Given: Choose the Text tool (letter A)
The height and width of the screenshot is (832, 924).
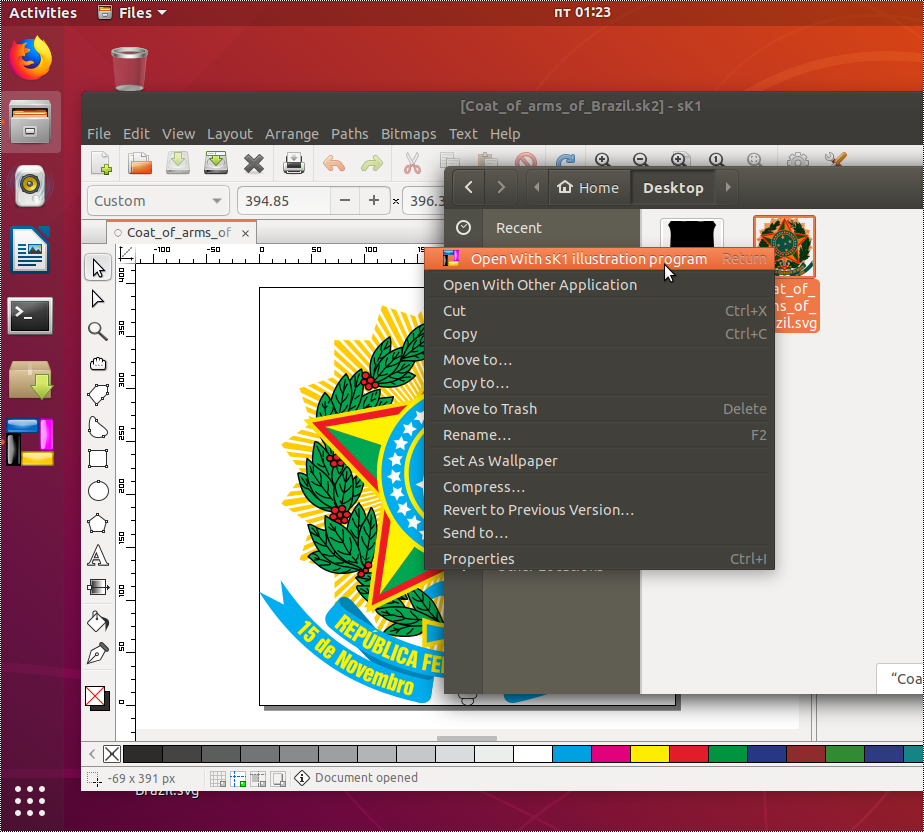Looking at the screenshot, I should [x=98, y=555].
